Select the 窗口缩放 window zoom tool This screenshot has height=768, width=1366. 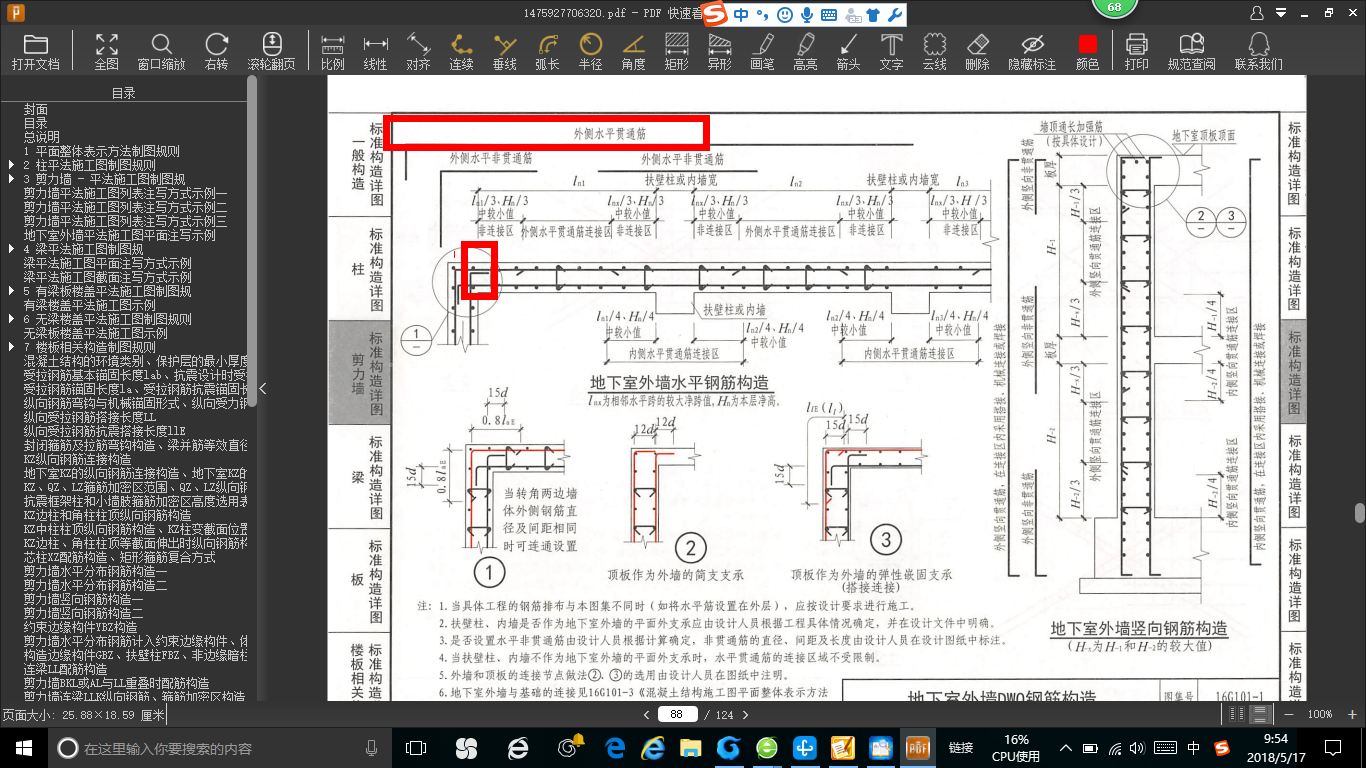coord(161,51)
